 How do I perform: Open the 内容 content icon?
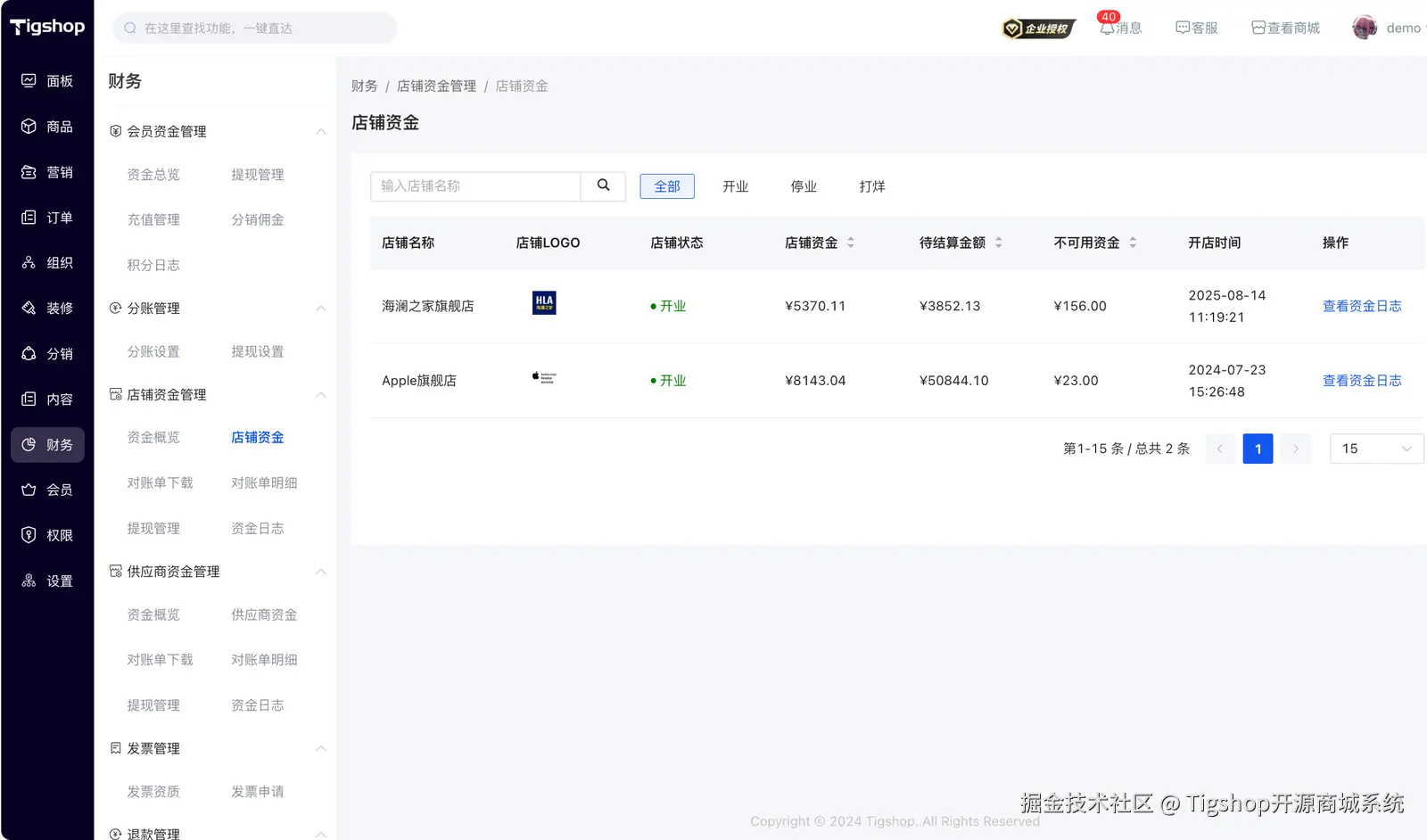pos(29,399)
